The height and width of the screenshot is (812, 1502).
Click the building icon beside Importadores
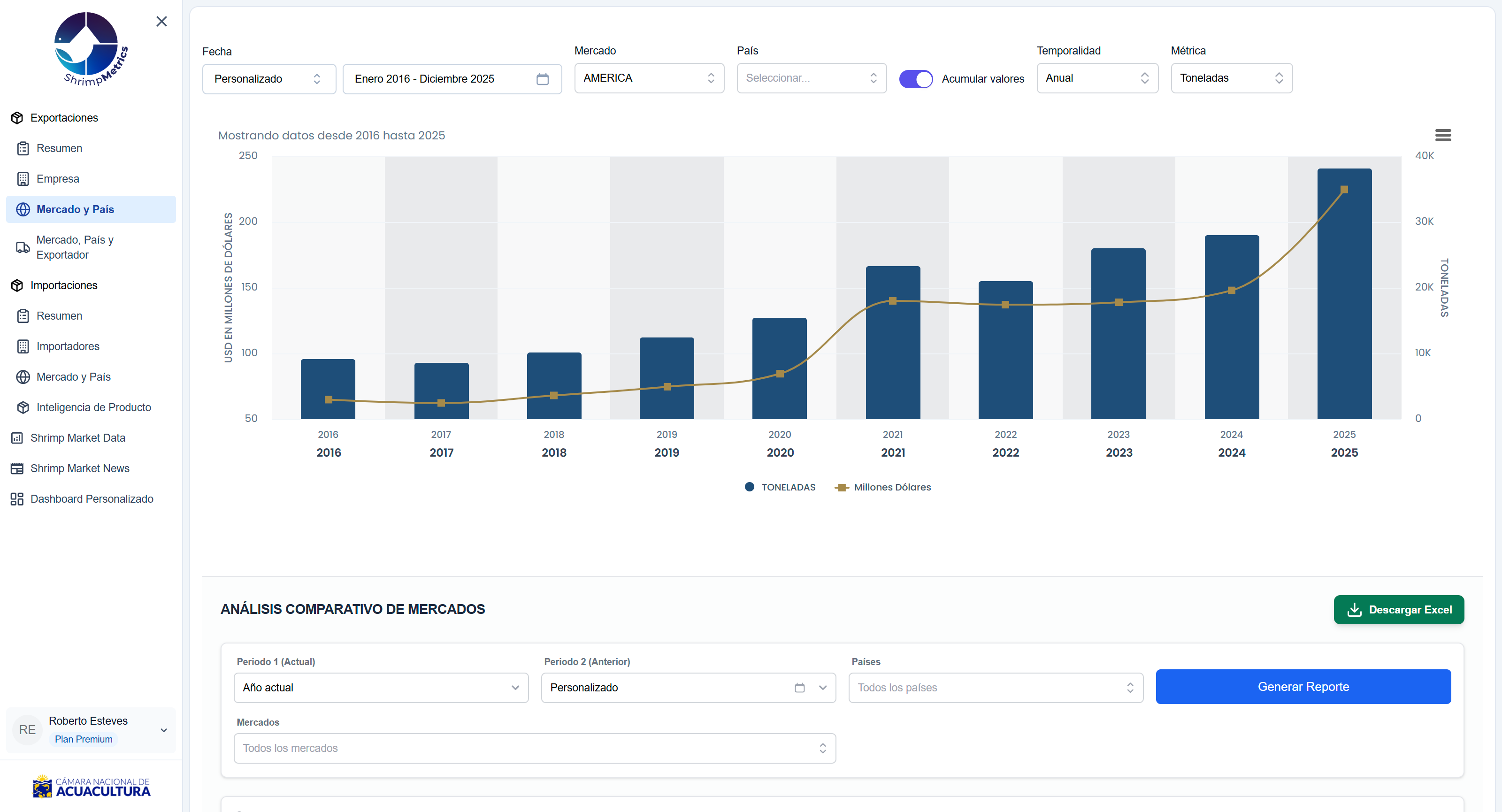(x=23, y=346)
